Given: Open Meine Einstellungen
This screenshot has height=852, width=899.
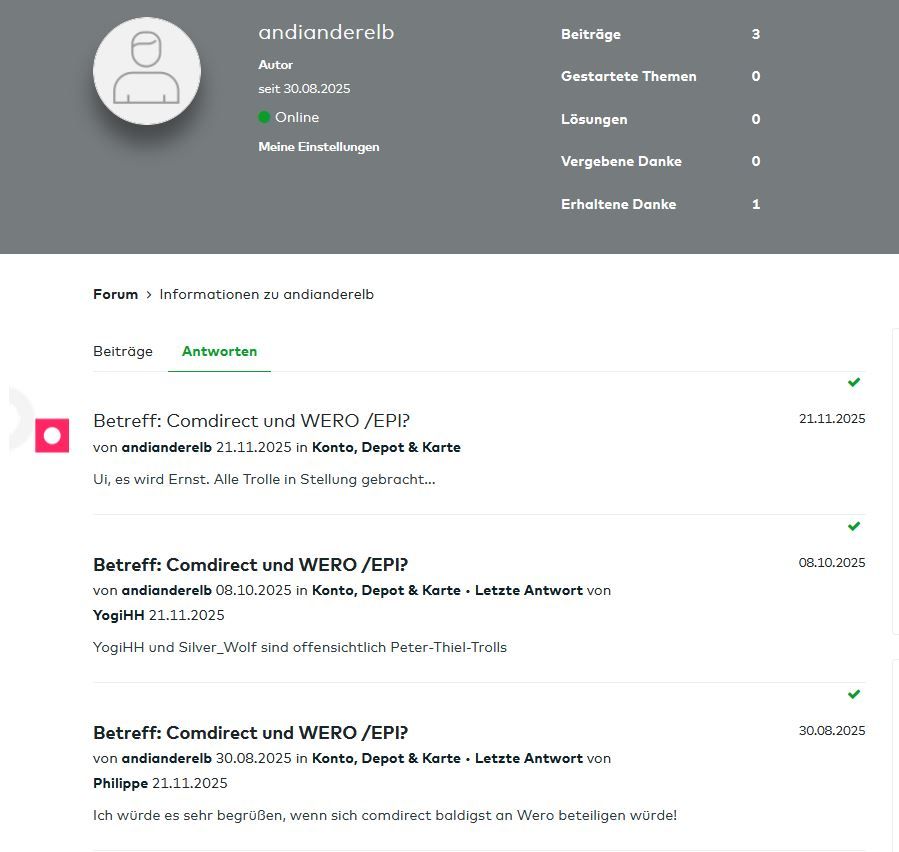Looking at the screenshot, I should pos(318,147).
